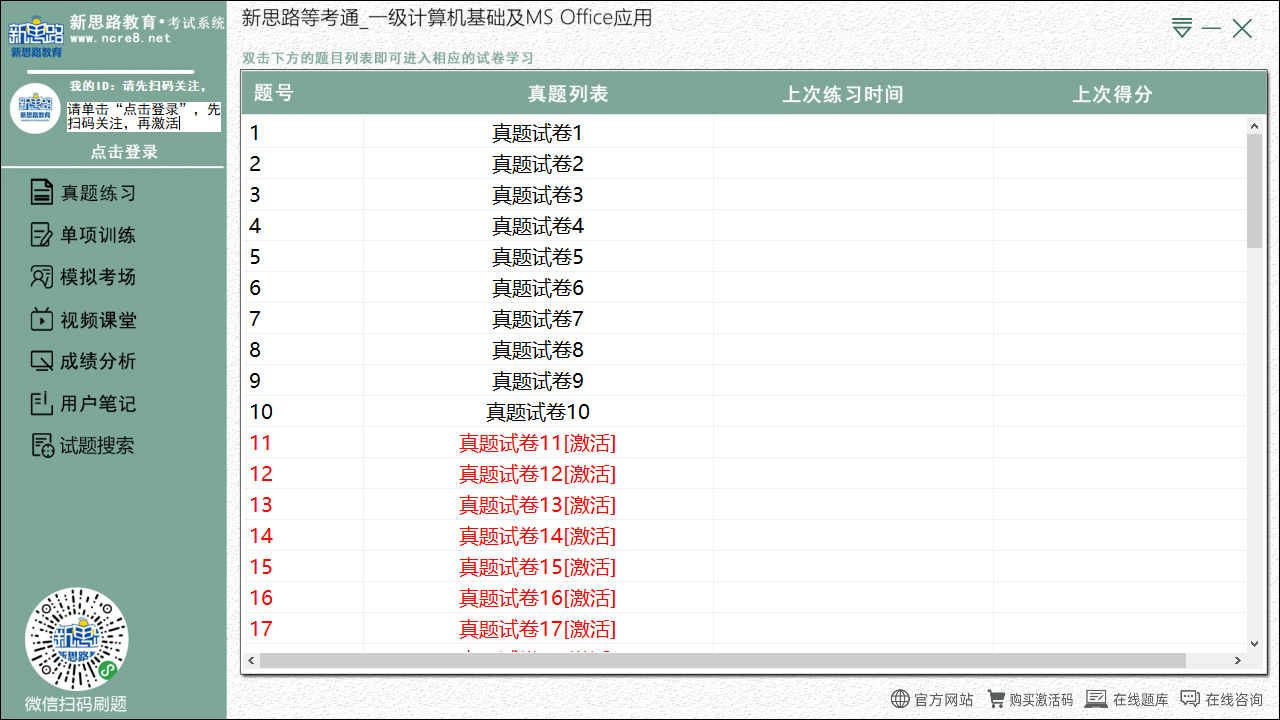
Task: Select the 真题试卷12[激活] row
Action: pyautogui.click(x=745, y=474)
